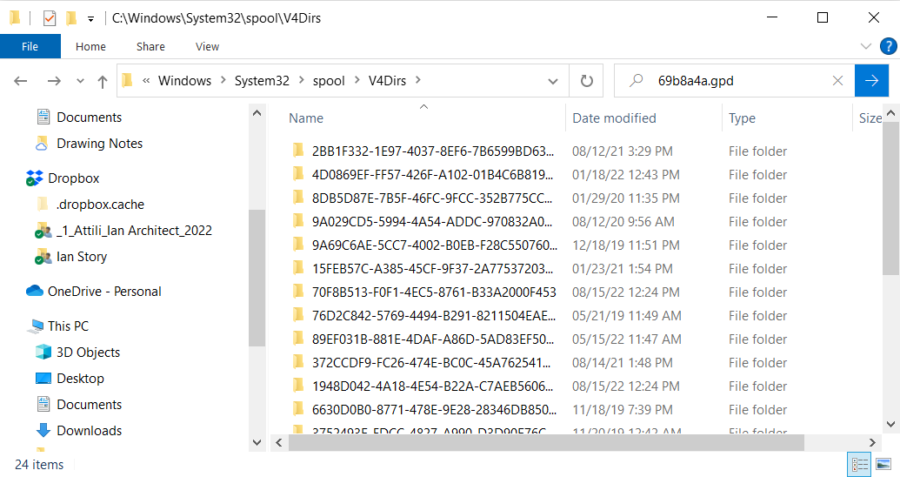Switch to Details view layout

(859, 464)
